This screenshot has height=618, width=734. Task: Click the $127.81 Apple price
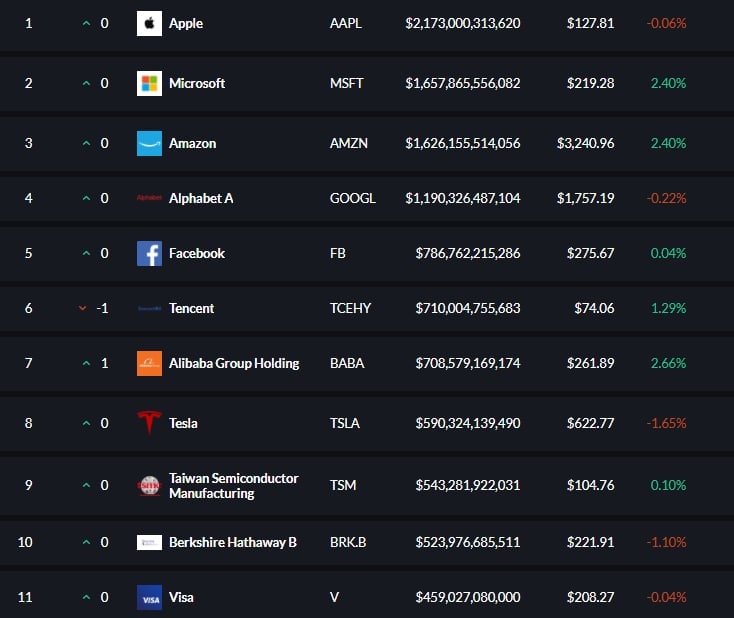pyautogui.click(x=590, y=23)
